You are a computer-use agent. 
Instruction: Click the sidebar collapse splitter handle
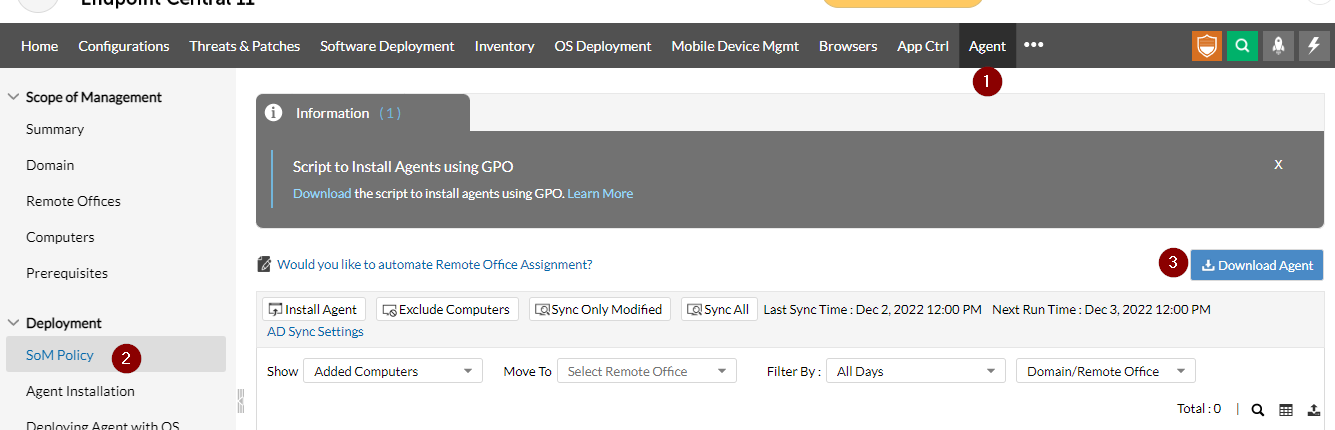[241, 401]
